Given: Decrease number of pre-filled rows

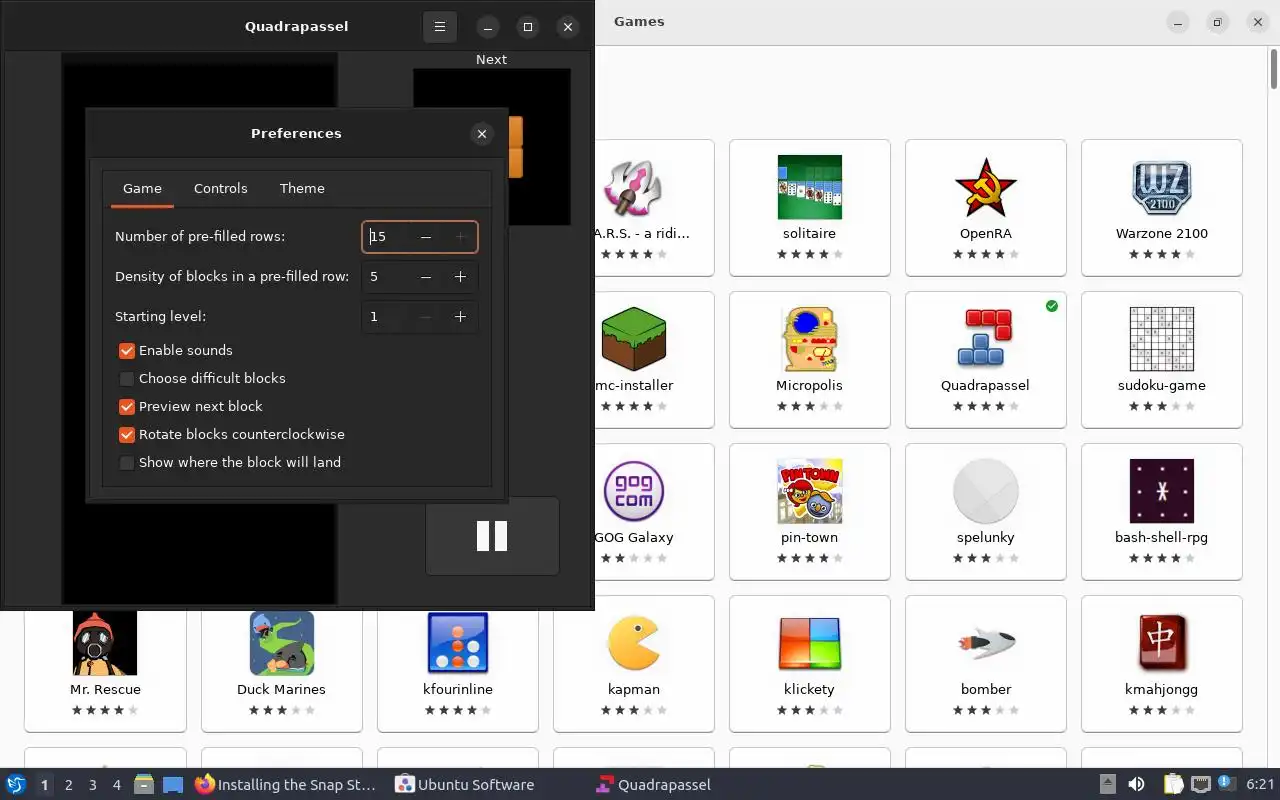Looking at the screenshot, I should coord(426,237).
